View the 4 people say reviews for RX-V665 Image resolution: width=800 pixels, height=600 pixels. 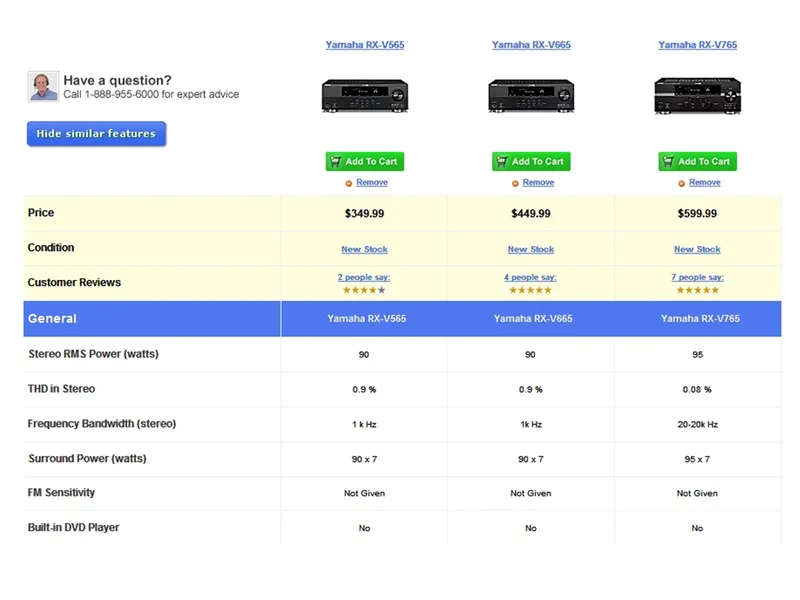(531, 277)
